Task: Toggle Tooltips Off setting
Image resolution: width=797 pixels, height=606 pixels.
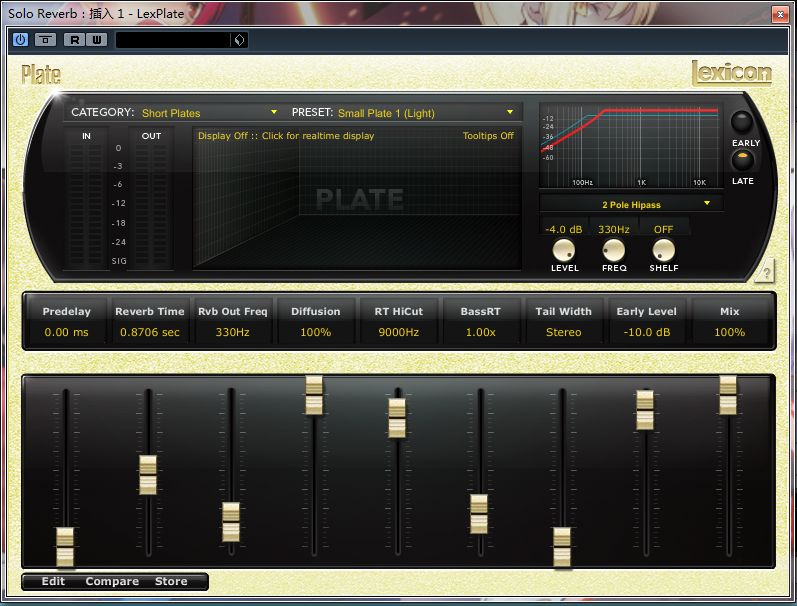Action: [x=488, y=136]
